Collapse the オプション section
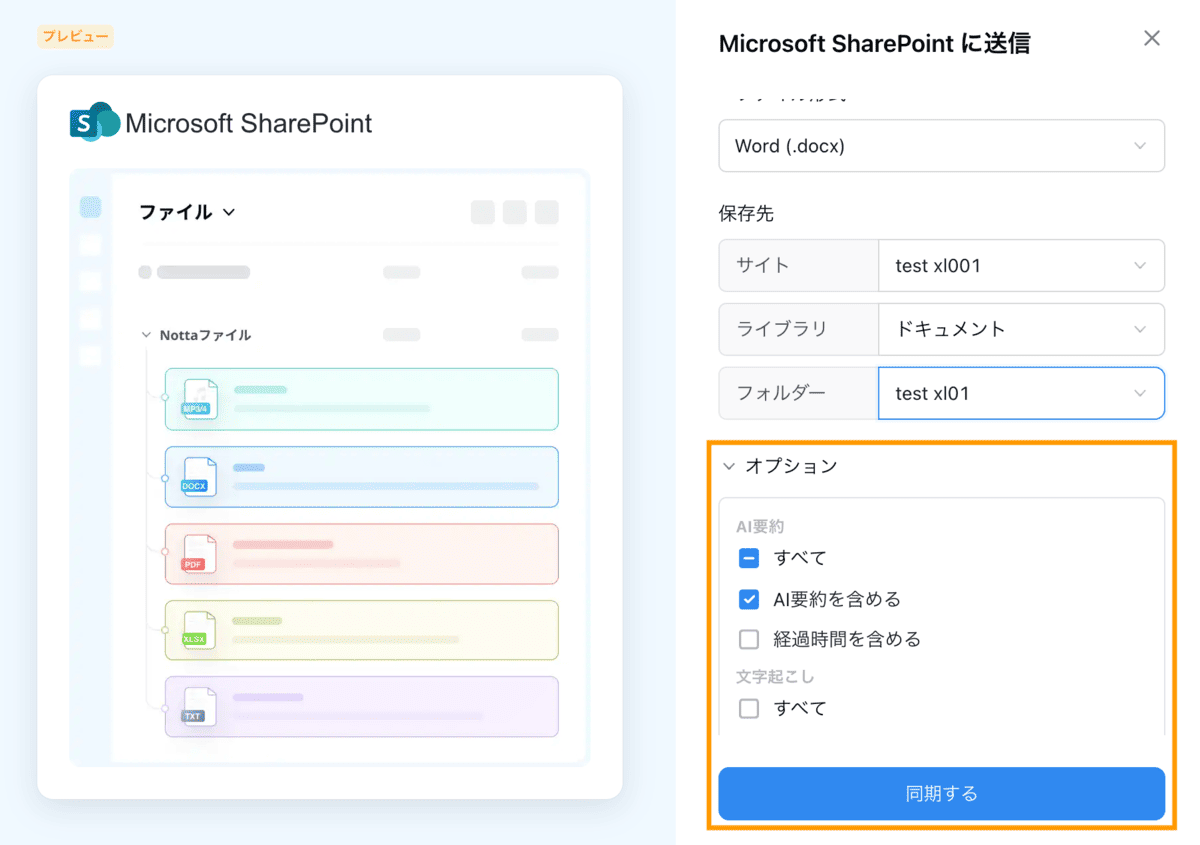Viewport: 1200px width, 845px height. coord(729,466)
